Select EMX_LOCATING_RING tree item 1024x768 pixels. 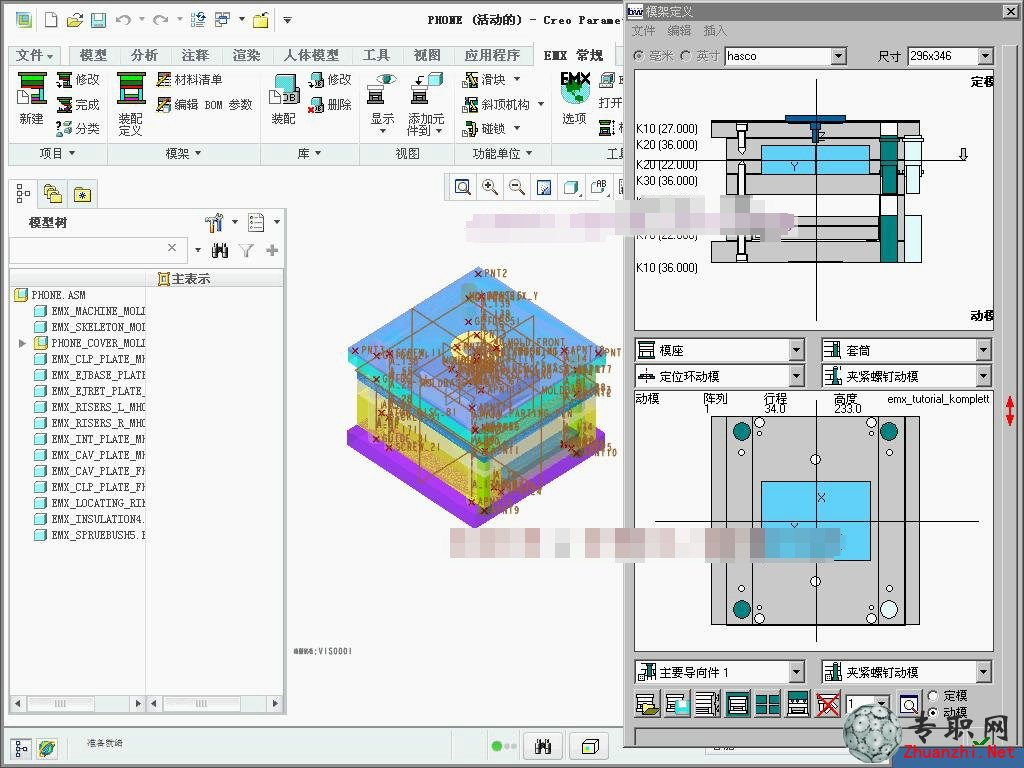89,503
